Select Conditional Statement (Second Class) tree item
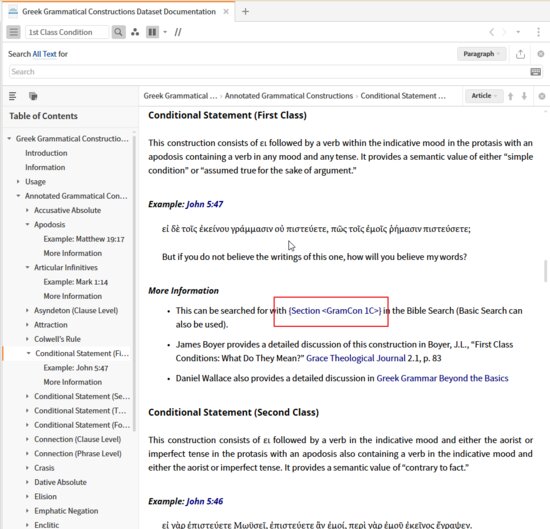The image size is (550, 529). tap(82, 396)
